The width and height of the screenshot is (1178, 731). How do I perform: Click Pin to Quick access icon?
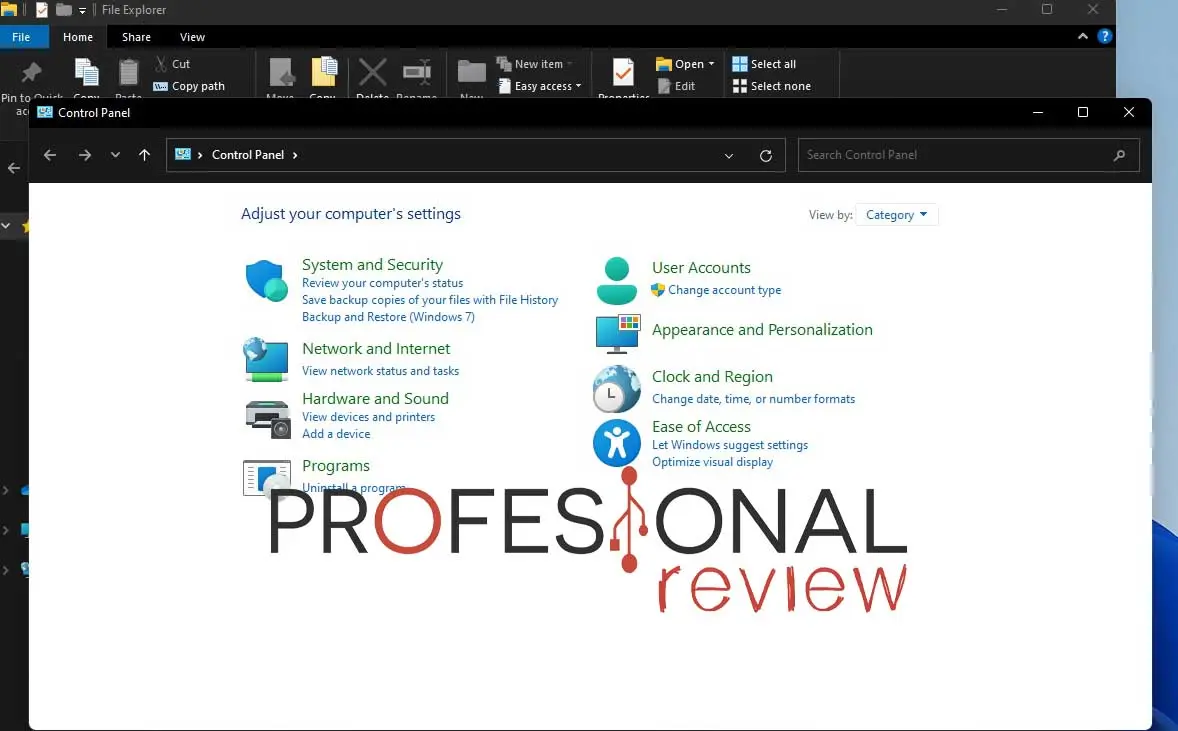[x=31, y=73]
